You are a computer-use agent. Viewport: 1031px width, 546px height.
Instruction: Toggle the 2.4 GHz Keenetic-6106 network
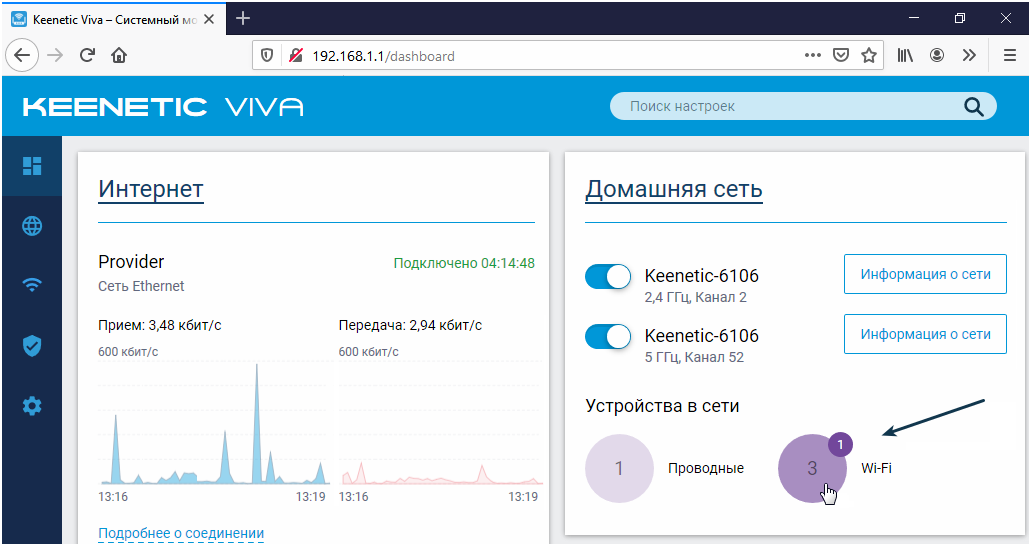[608, 277]
